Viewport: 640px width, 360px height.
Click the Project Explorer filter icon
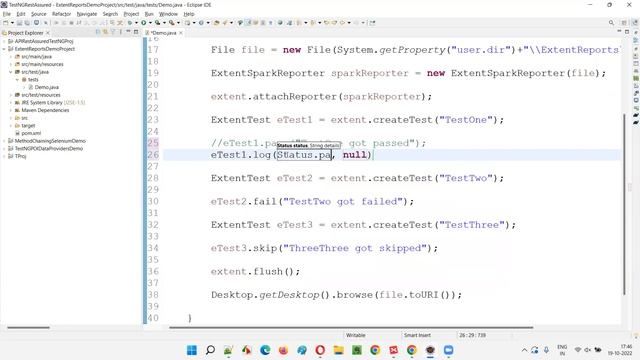pyautogui.click(x=113, y=32)
